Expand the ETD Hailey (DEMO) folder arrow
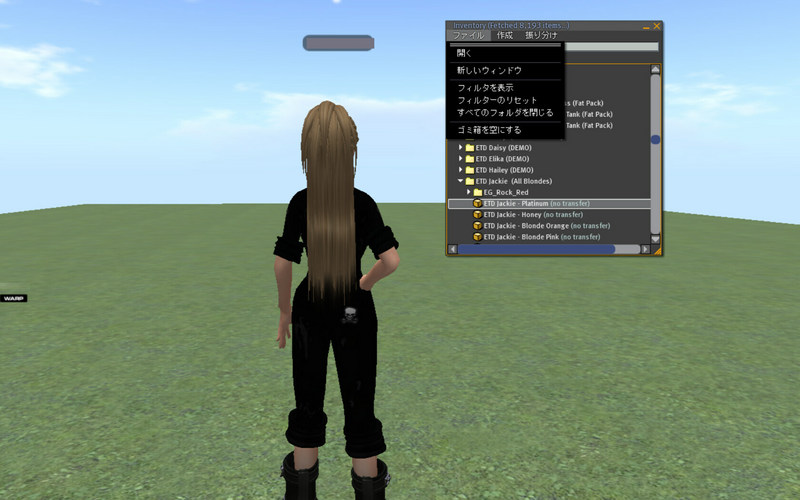Screen dimensions: 800x500 pyautogui.click(x=460, y=170)
